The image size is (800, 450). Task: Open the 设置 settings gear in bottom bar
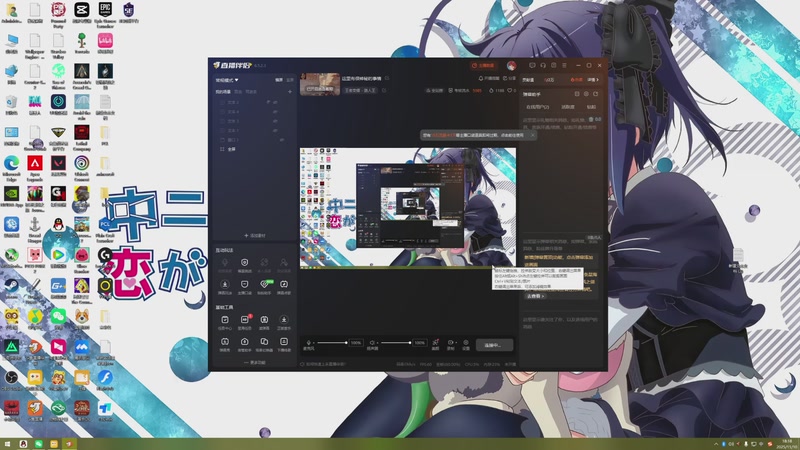[x=466, y=345]
